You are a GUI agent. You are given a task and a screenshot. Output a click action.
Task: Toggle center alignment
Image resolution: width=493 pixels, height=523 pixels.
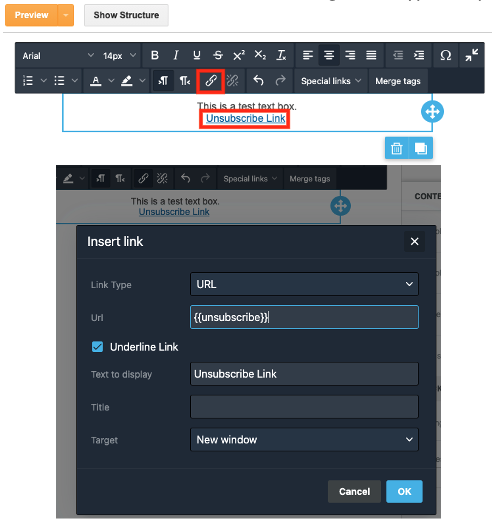329,55
